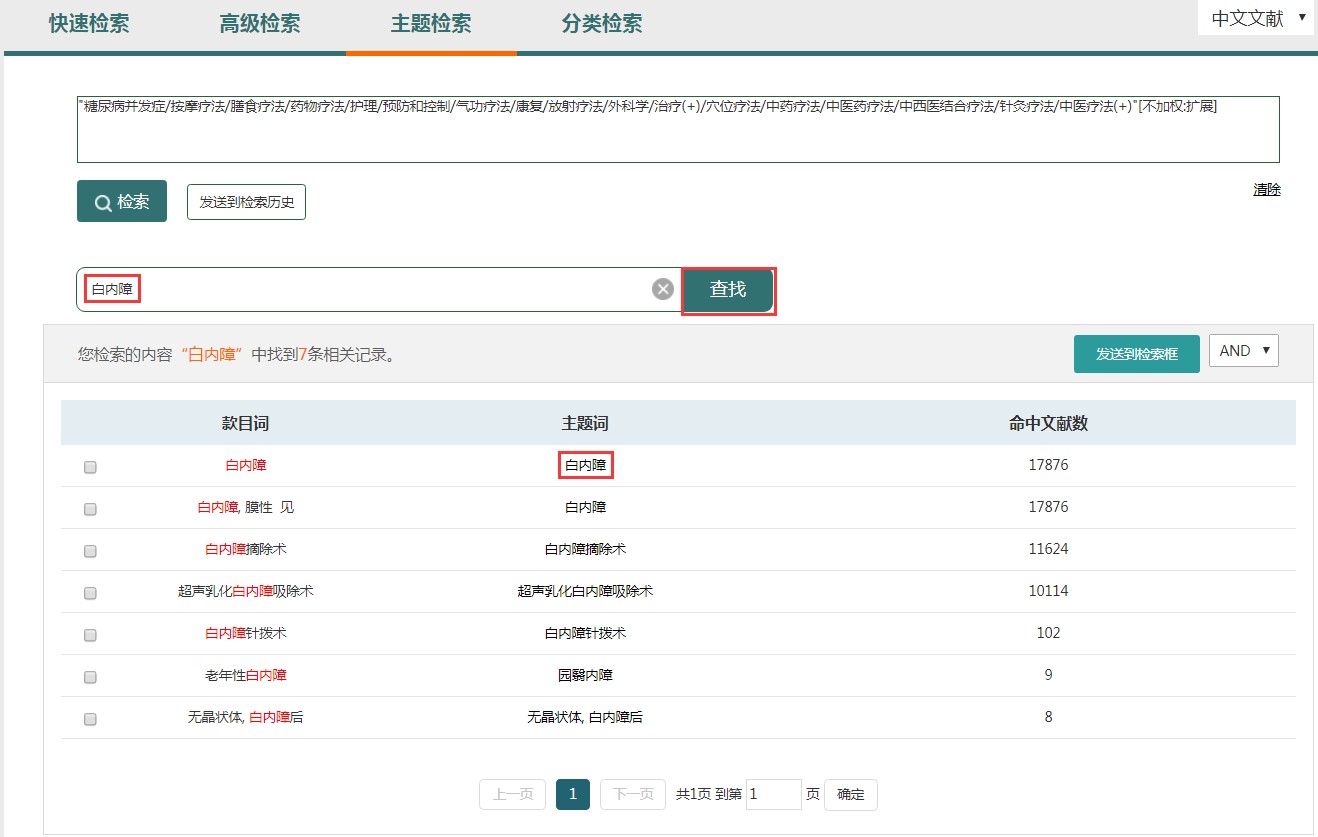Check the checkbox for 白内障 row
Image resolution: width=1318 pixels, height=837 pixels.
[90, 467]
